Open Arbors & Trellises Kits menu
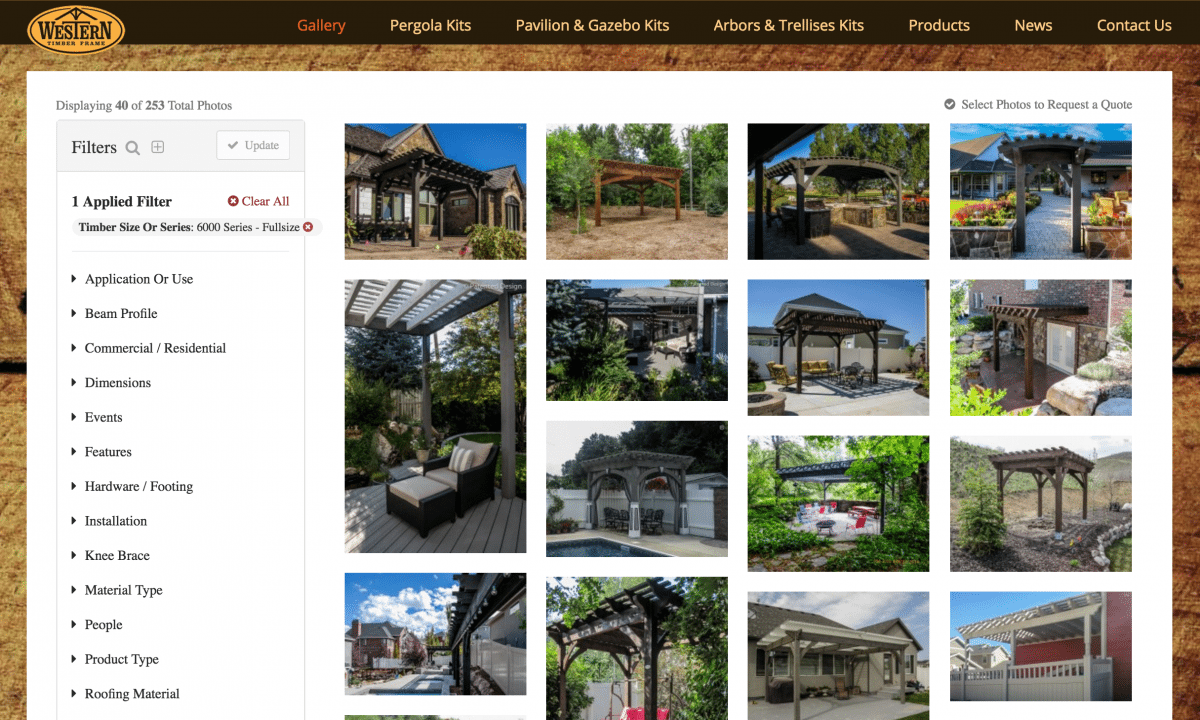Screen dimensions: 1200x720 pyautogui.click(x=789, y=25)
